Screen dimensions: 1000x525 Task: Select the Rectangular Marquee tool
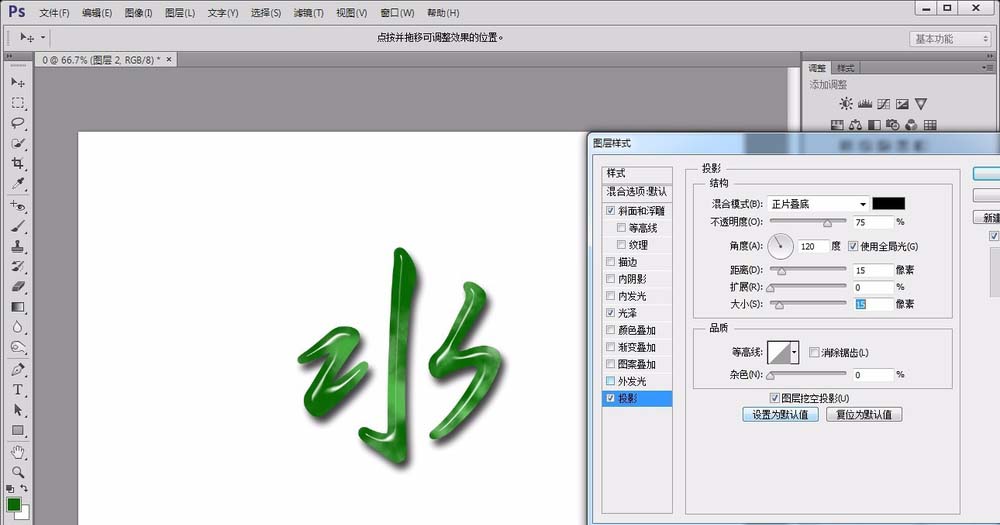click(x=18, y=103)
